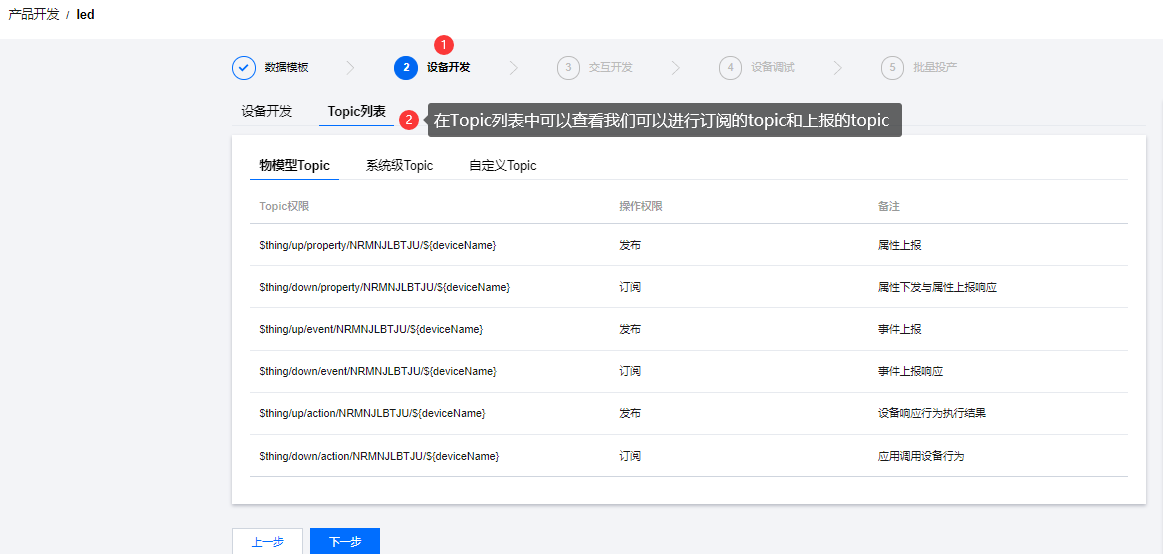Viewport: 1163px width, 554px height.
Task: Go to 产品开发 breadcrumb link
Action: (x=33, y=14)
